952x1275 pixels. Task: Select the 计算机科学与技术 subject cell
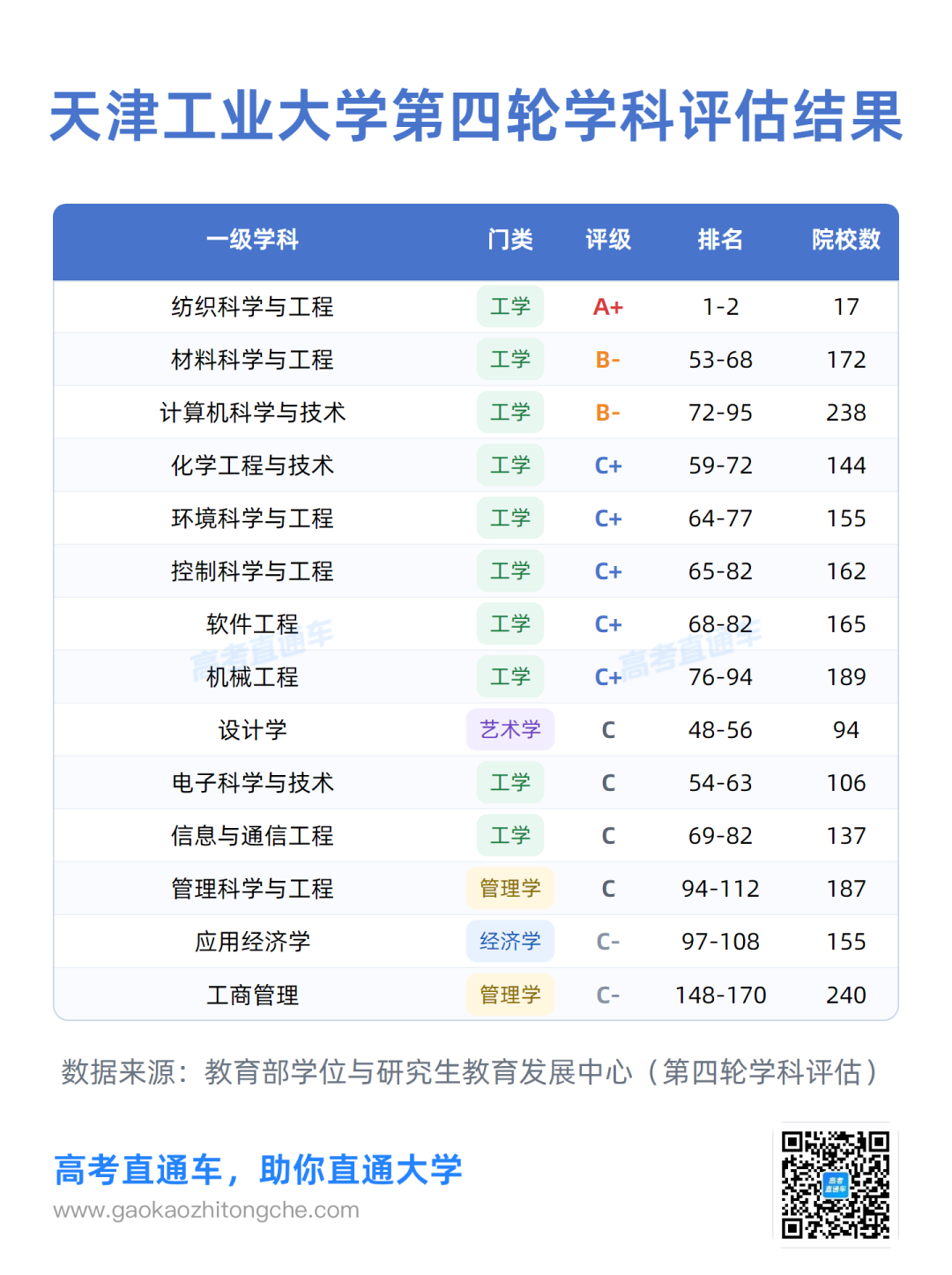tap(252, 413)
